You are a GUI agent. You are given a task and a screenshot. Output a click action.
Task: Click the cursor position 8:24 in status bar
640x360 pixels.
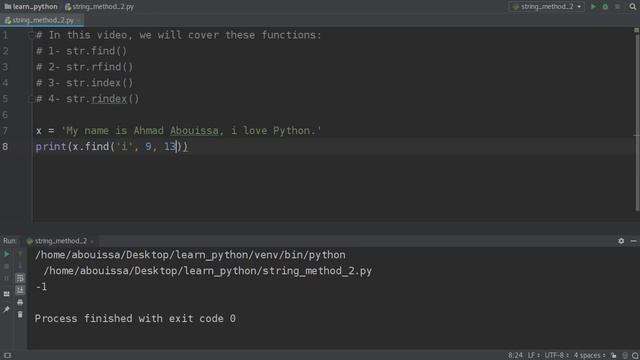click(515, 355)
